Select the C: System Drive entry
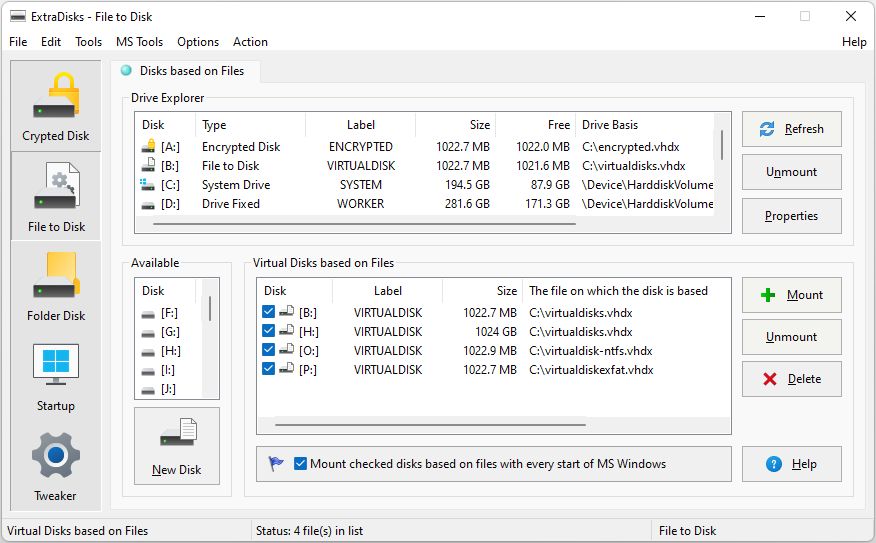Viewport: 876px width, 543px height. (x=240, y=185)
